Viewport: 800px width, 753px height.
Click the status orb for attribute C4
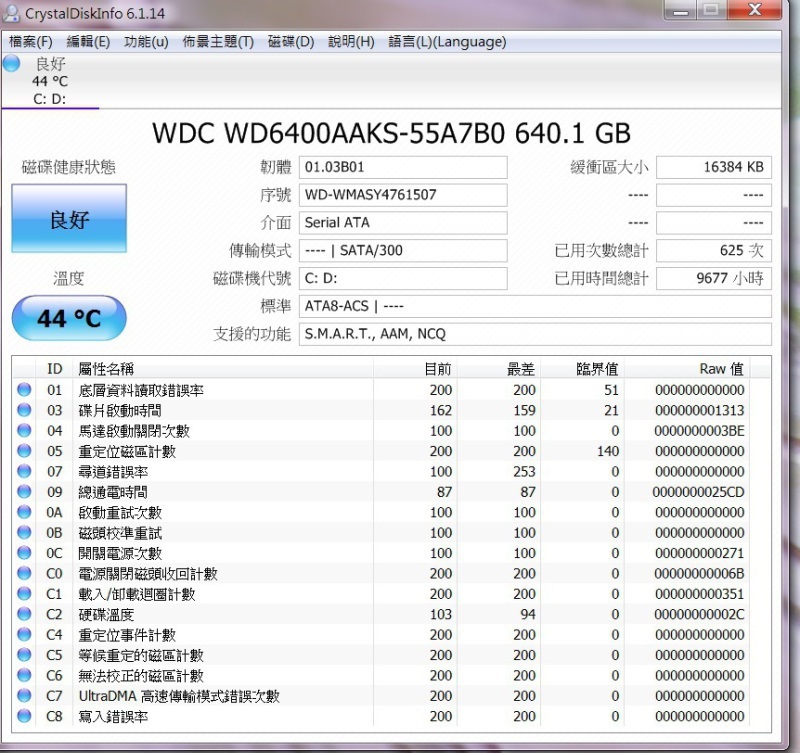click(24, 635)
